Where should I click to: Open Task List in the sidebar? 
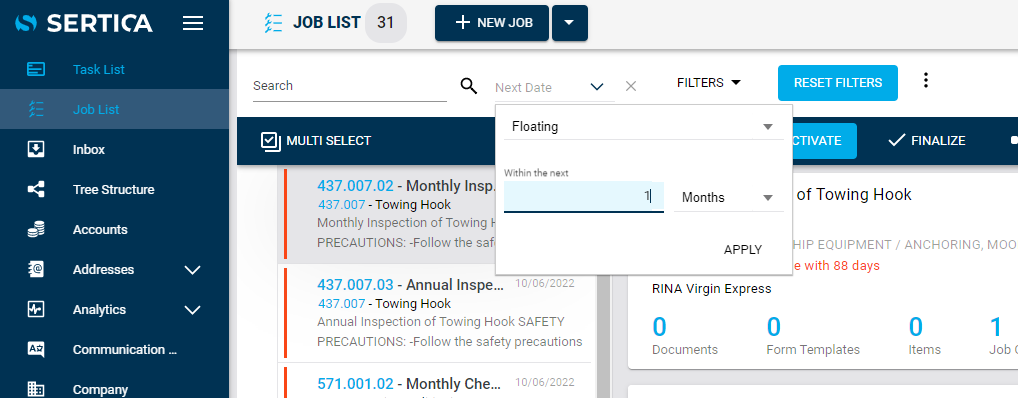click(99, 69)
